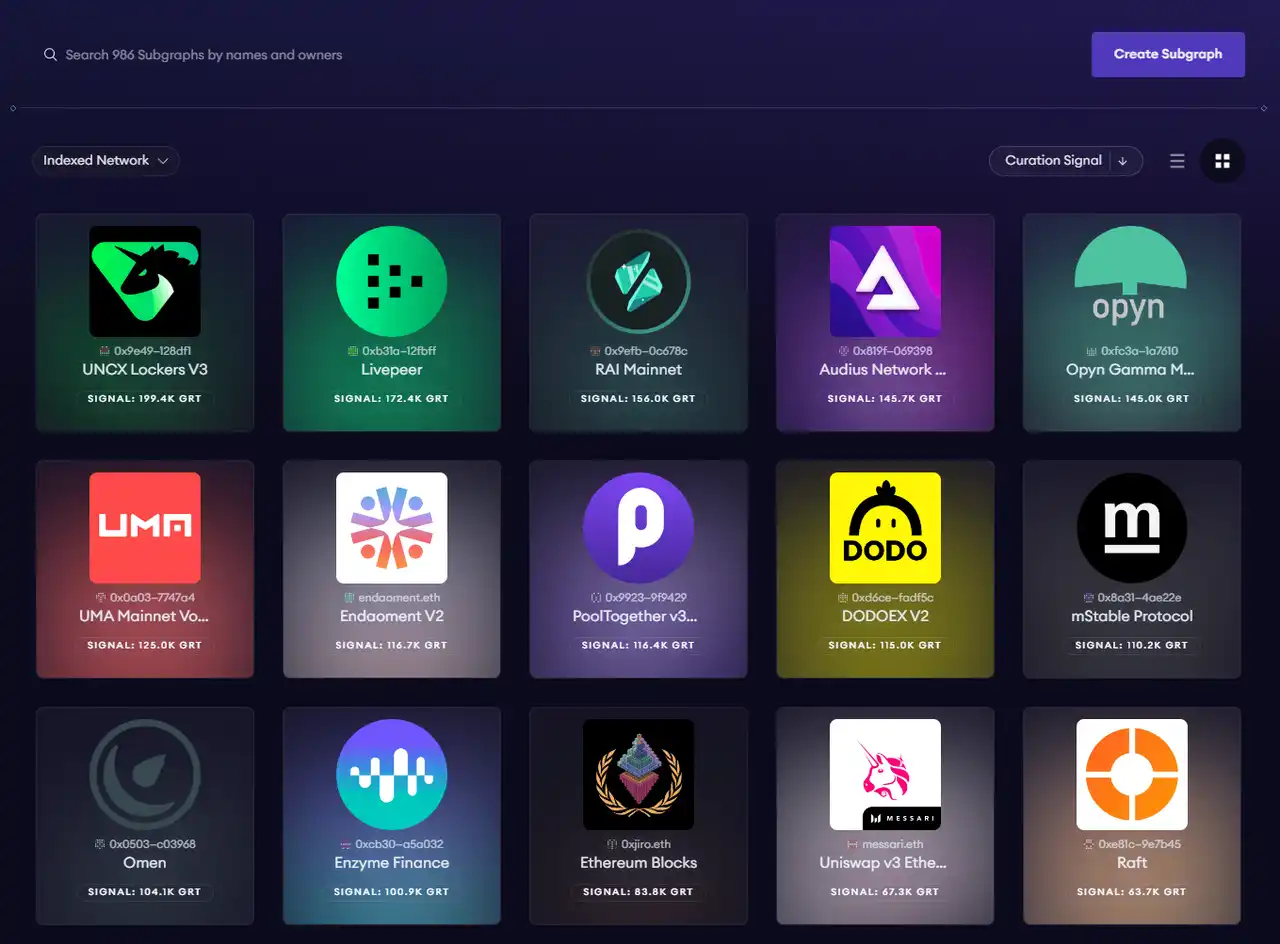Click the Livepeer green circle logo

391,281
